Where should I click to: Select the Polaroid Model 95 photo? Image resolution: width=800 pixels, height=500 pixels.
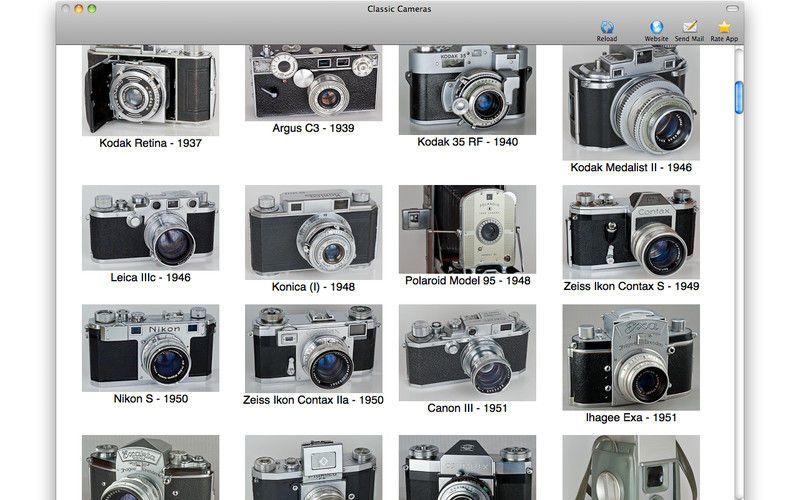[x=467, y=229]
